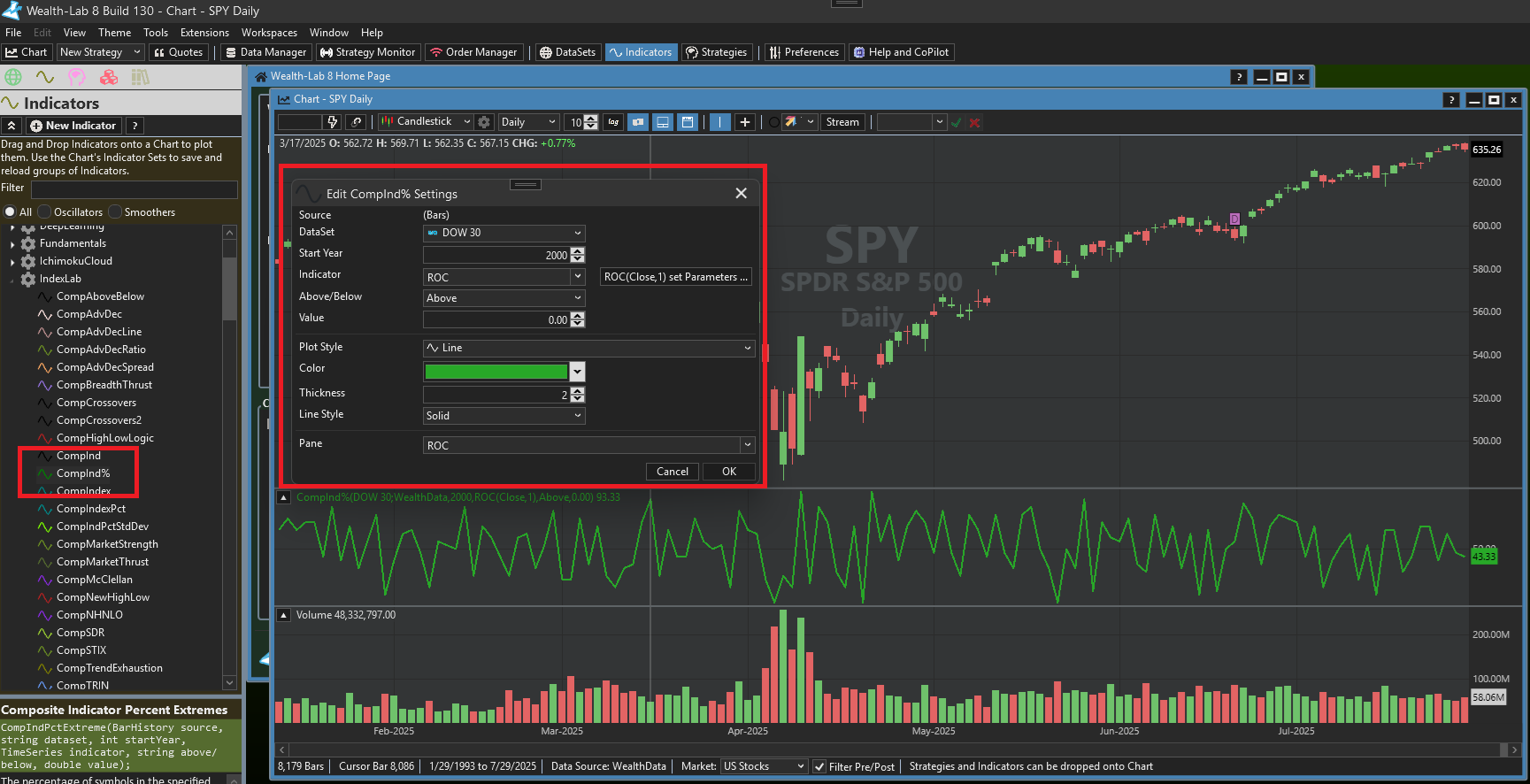
Task: Toggle the third blue window layout icon
Action: pyautogui.click(x=687, y=122)
